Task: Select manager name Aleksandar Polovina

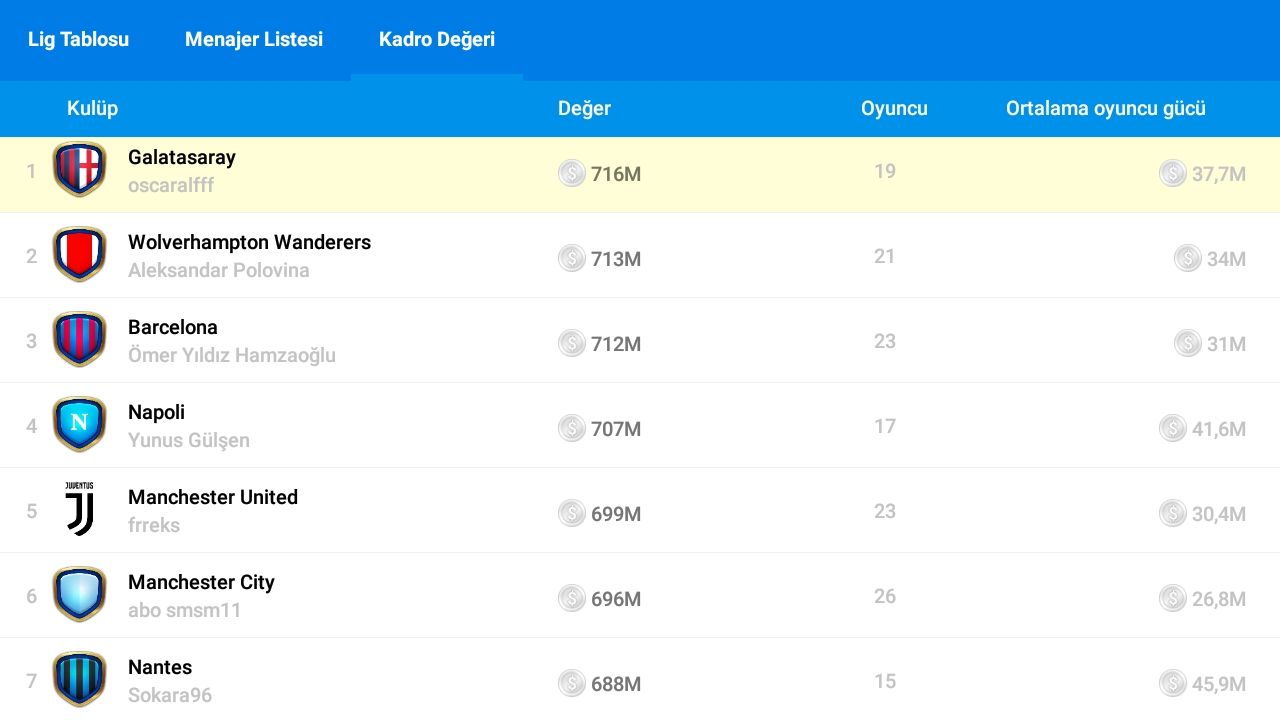Action: click(219, 270)
